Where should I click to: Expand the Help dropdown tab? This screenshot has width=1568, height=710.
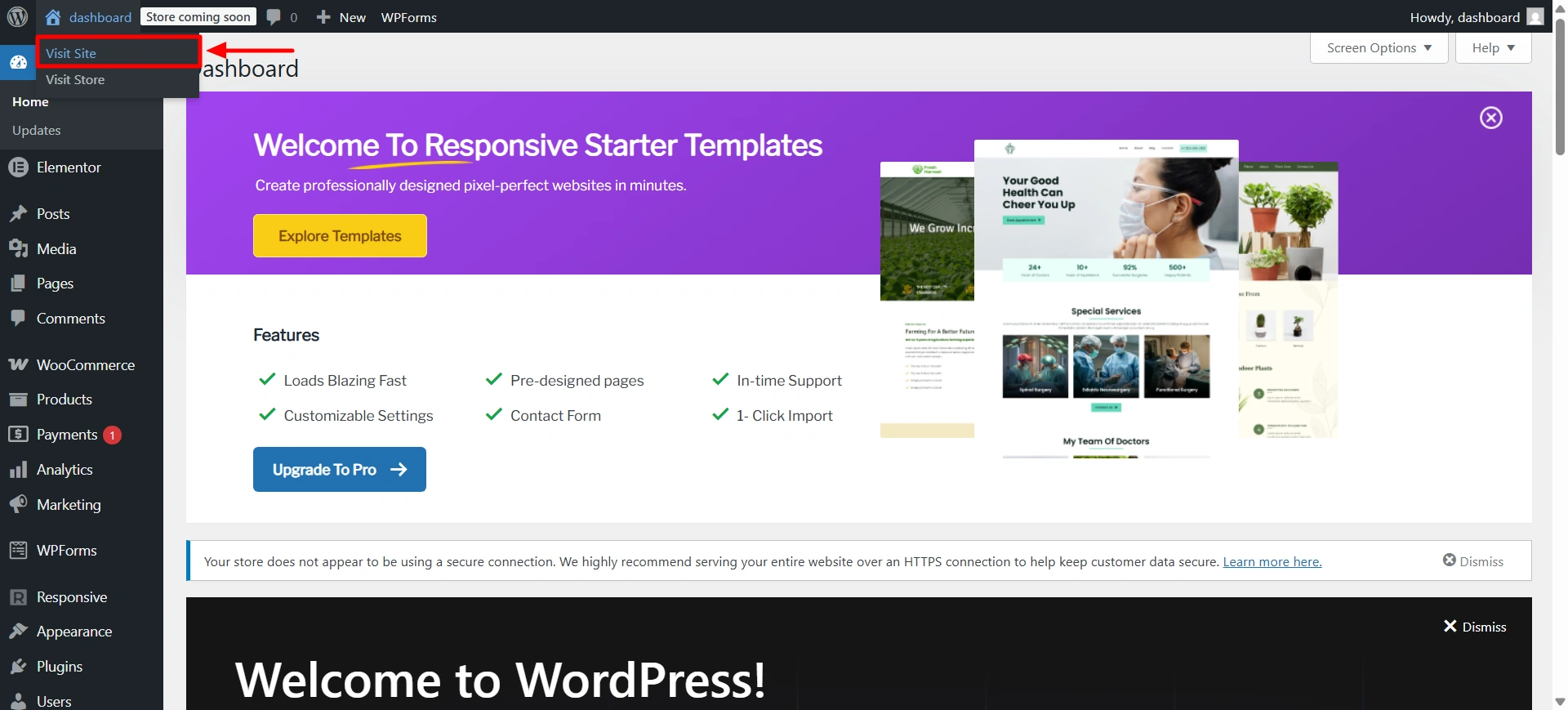click(x=1494, y=48)
